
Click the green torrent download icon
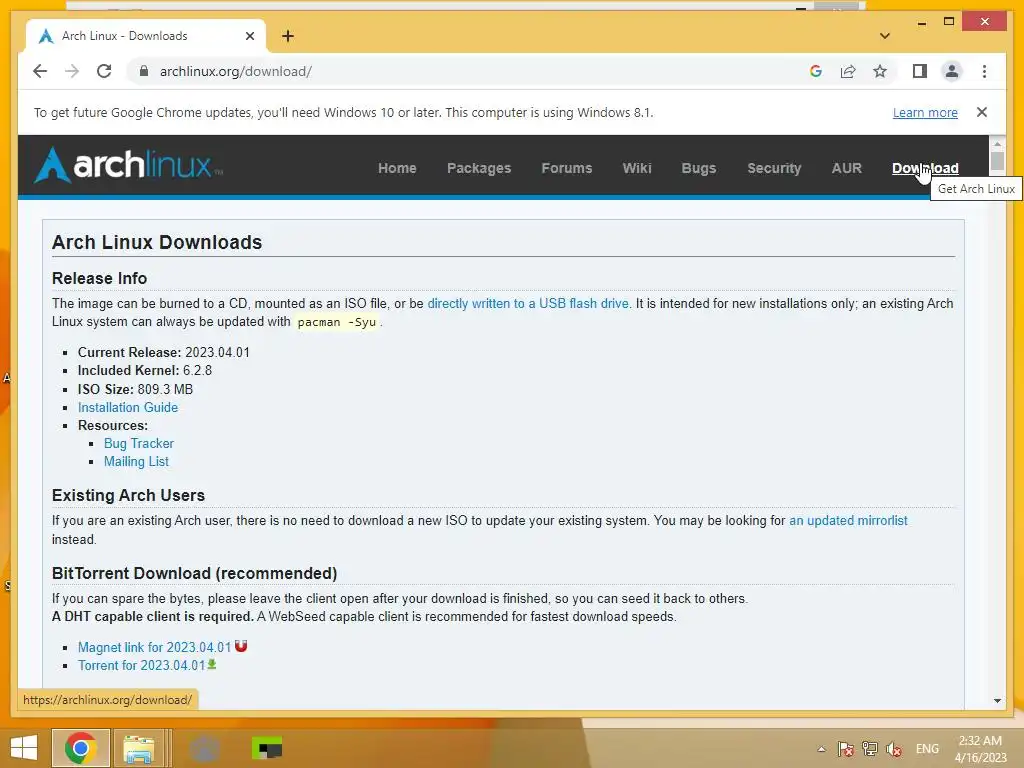[x=212, y=664]
